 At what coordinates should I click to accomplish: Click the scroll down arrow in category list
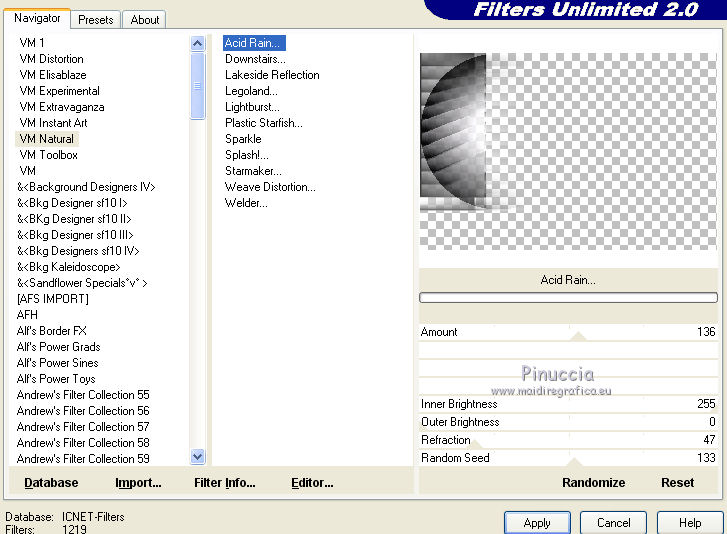click(x=198, y=457)
